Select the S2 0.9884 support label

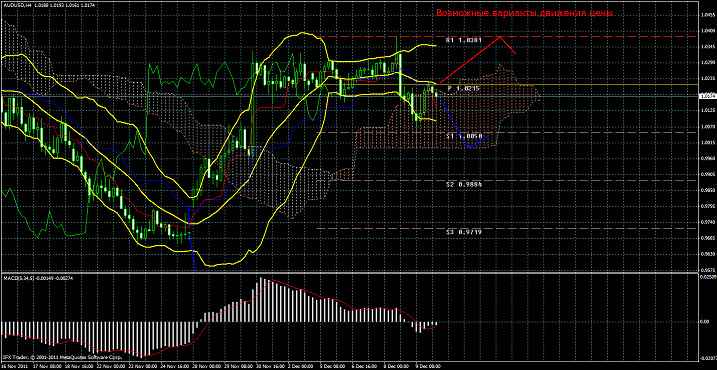click(x=464, y=184)
